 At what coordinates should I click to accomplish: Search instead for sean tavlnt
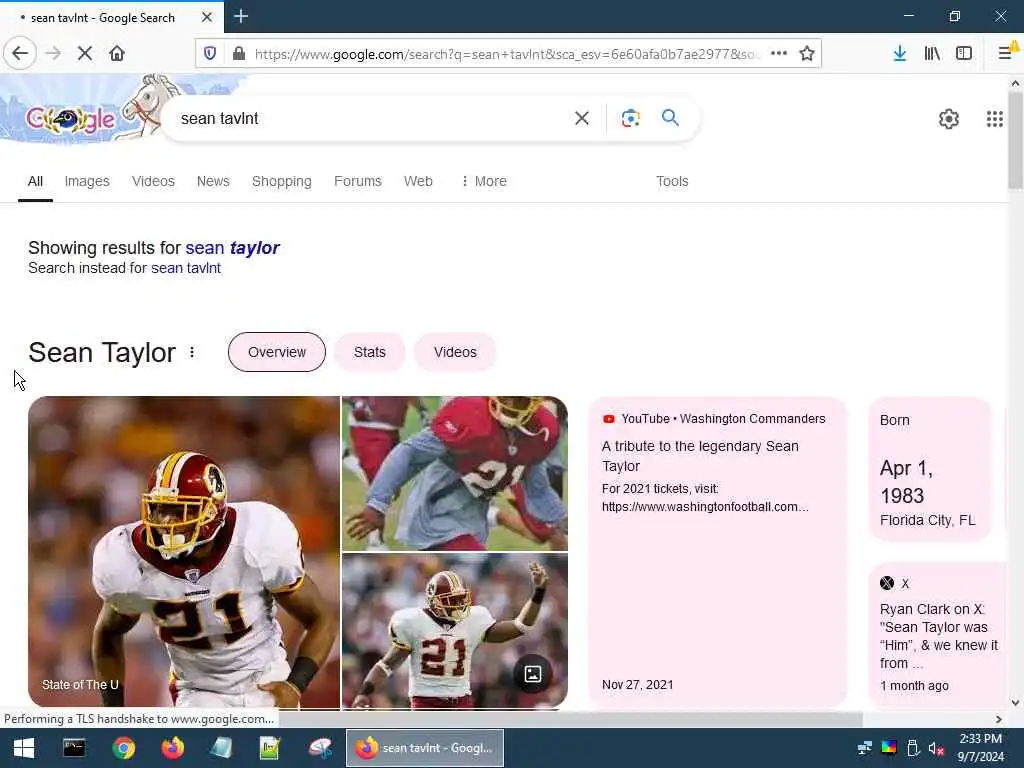185,268
